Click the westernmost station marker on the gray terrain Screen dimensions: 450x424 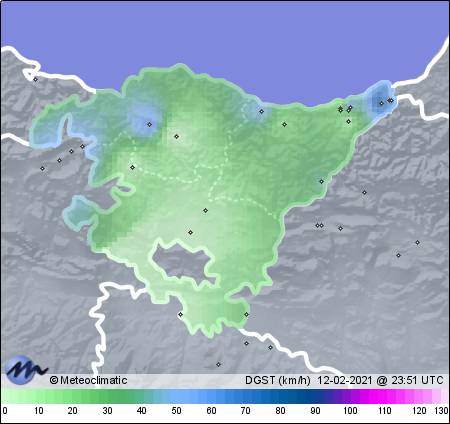[x=42, y=168]
